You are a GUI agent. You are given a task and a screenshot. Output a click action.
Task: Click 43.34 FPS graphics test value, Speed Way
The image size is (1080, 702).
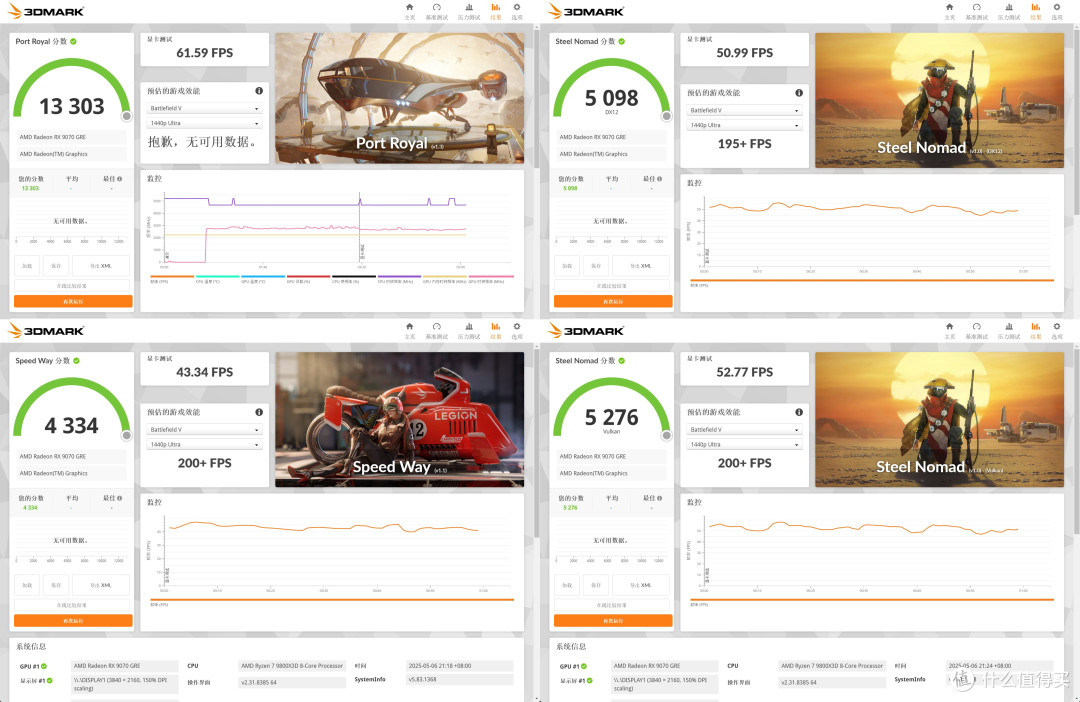pos(205,372)
